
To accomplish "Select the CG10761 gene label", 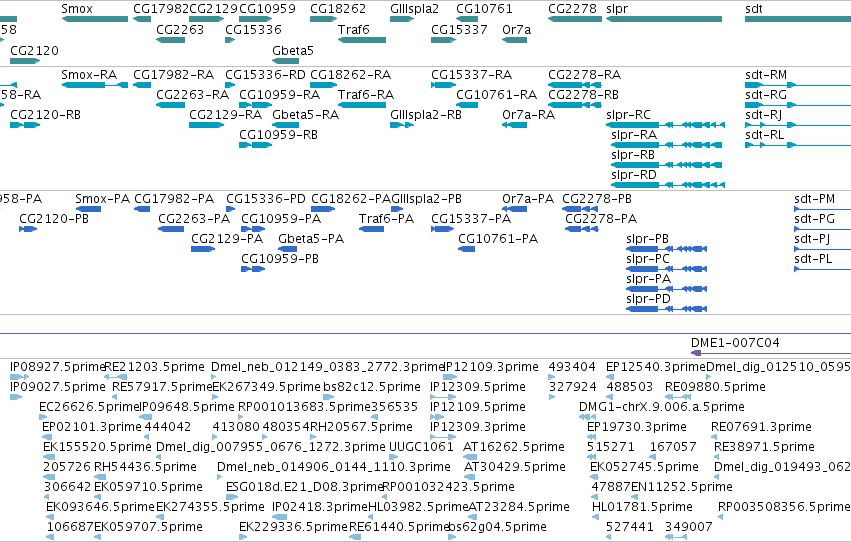I will (484, 9).
